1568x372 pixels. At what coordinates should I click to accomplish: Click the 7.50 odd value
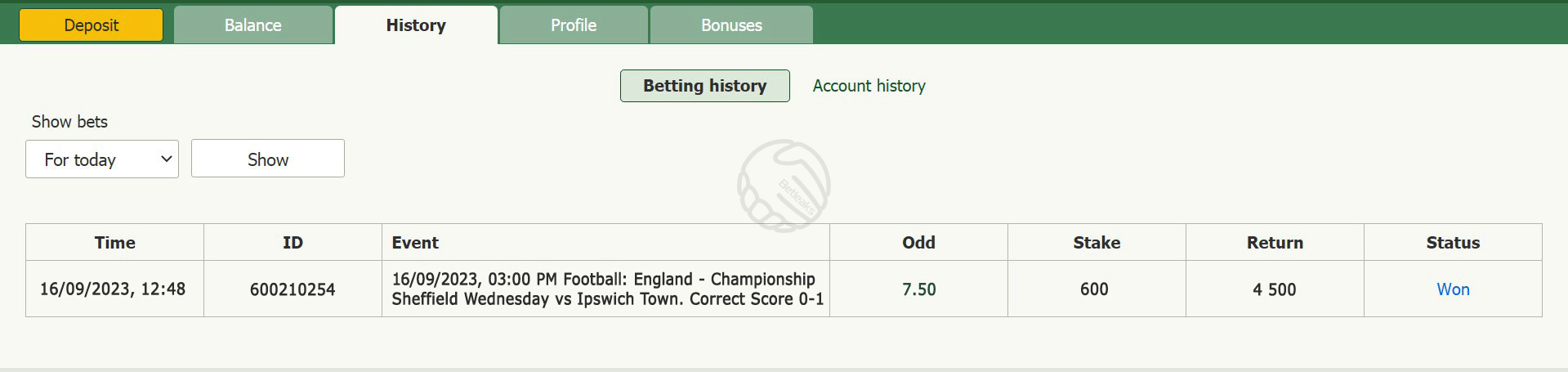(919, 289)
